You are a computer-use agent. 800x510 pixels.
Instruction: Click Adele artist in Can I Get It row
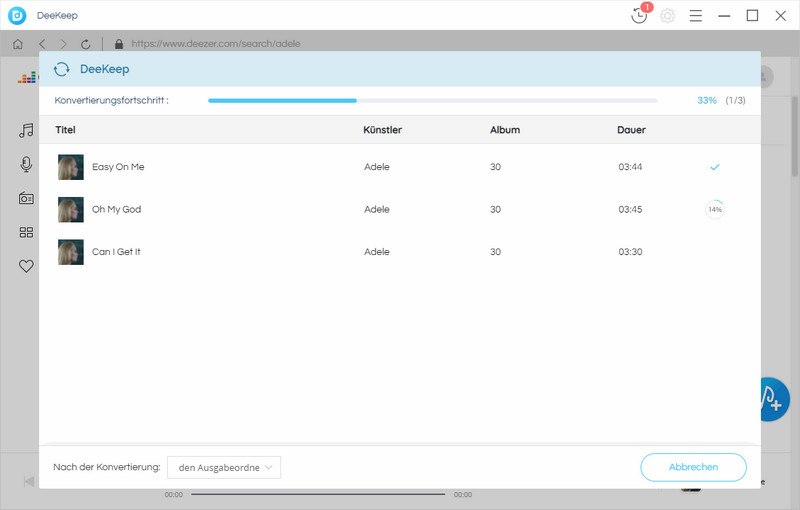377,251
